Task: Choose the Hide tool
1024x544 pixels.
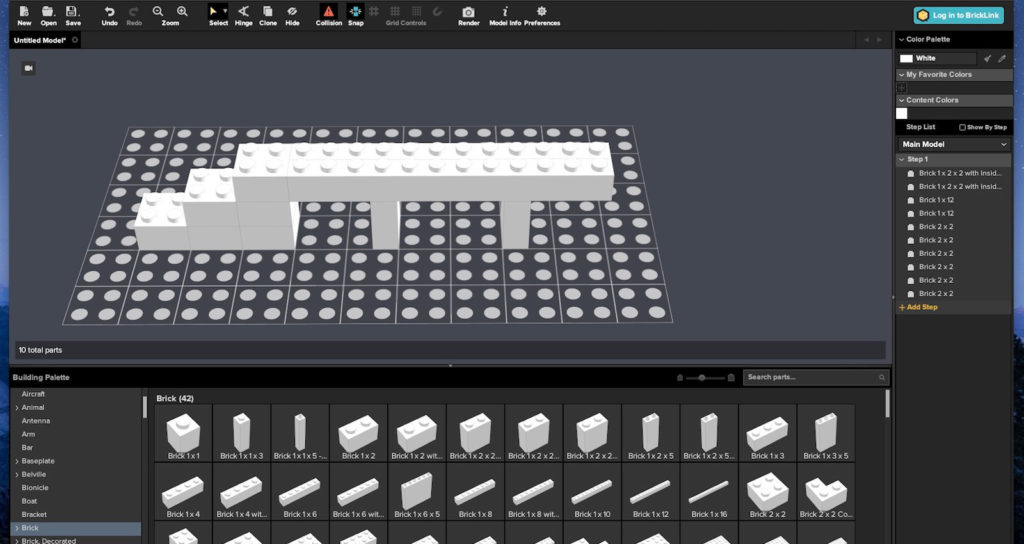Action: click(293, 15)
